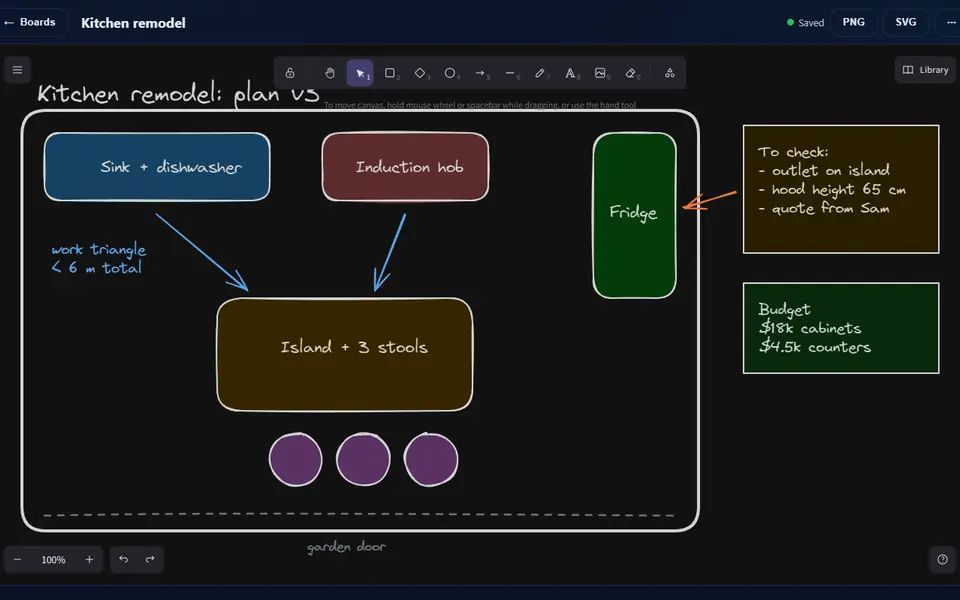The image size is (960, 600).
Task: Undo the last action
Action: pos(124,560)
